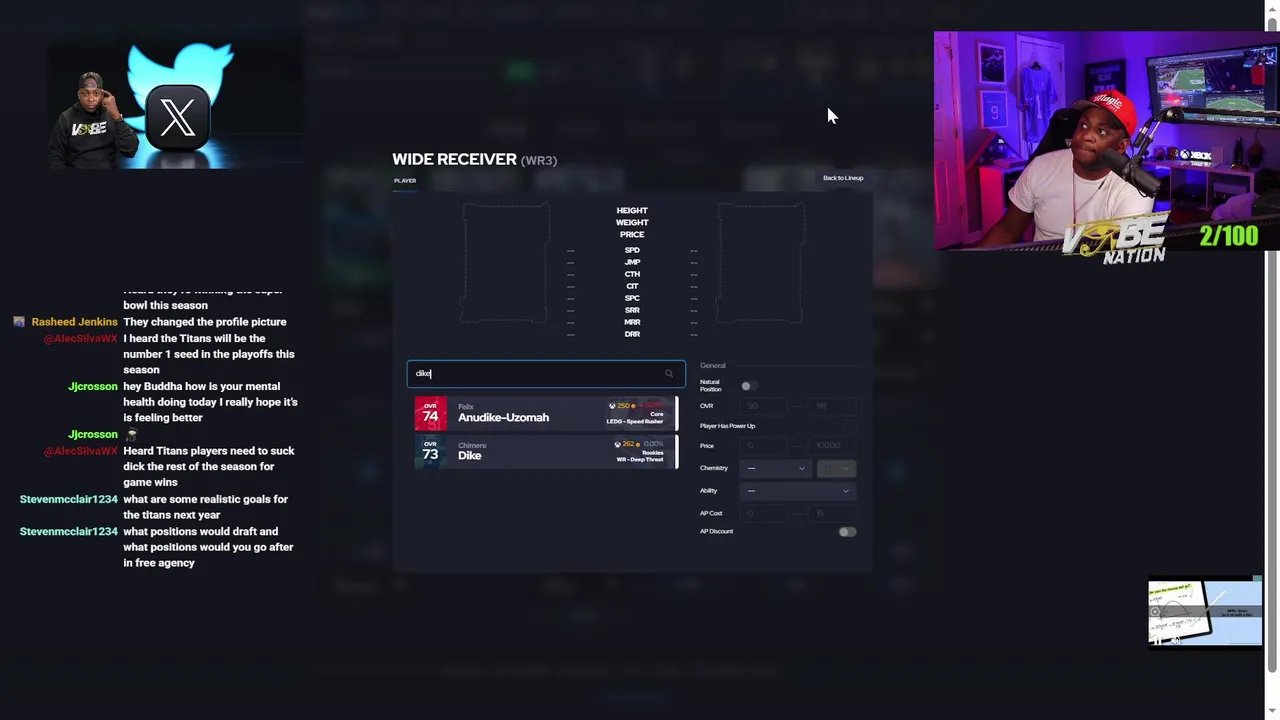The image size is (1280, 720).
Task: Click the scrollbar up arrow at top
Action: coord(1272,8)
